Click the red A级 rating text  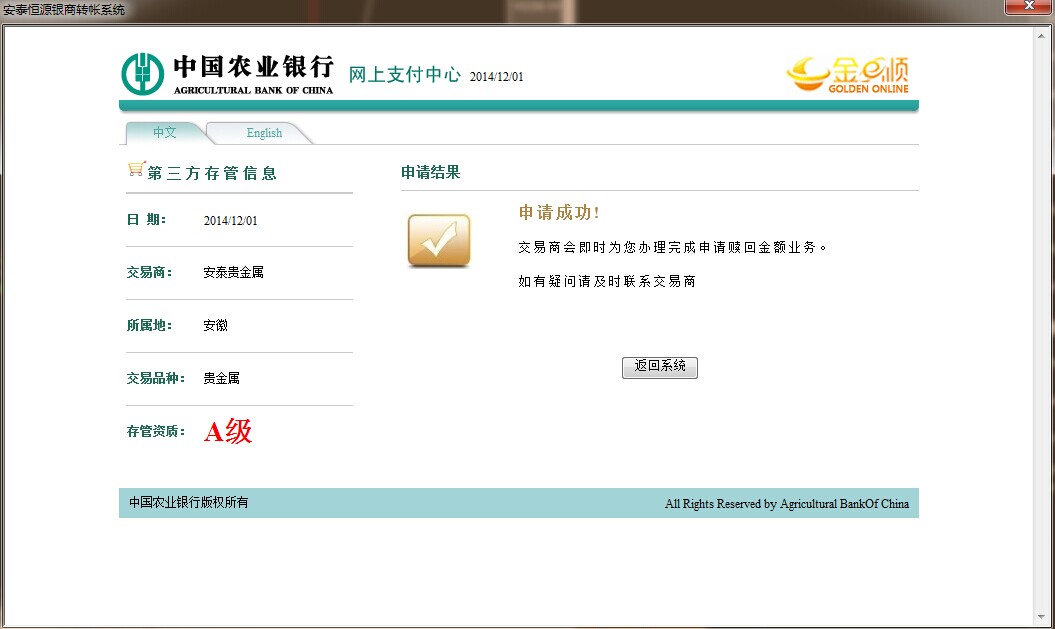point(228,431)
